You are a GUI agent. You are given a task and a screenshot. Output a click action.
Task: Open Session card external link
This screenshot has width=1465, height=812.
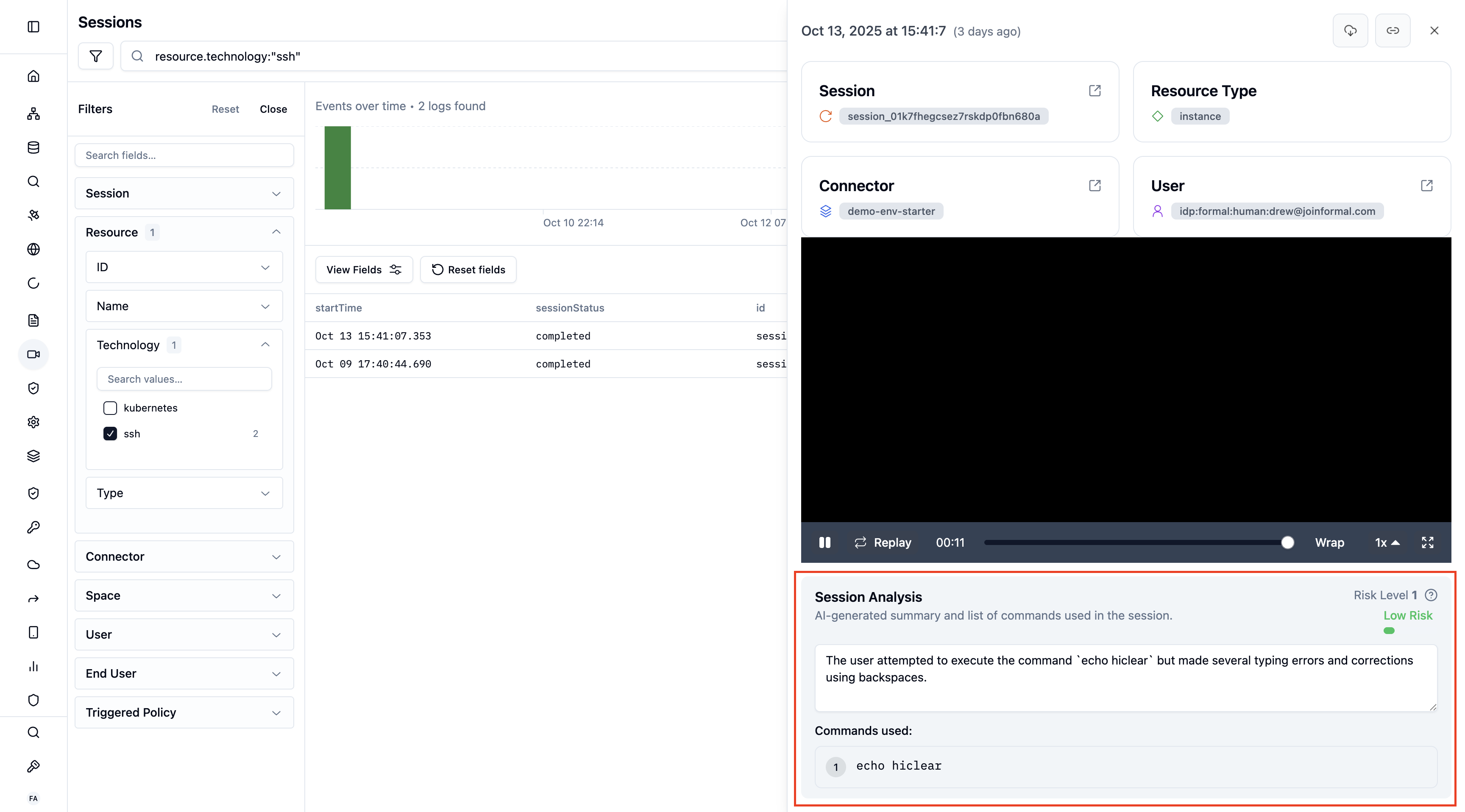point(1095,91)
